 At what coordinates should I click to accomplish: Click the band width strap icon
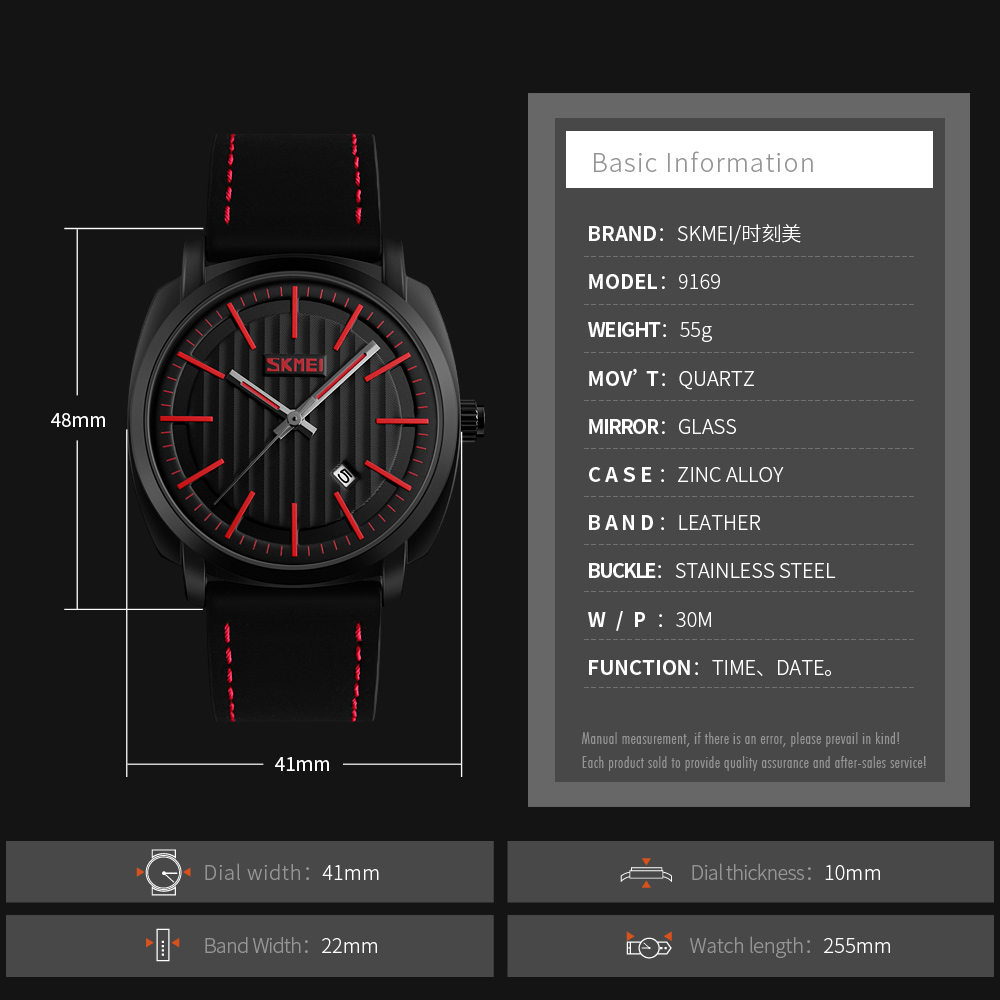coord(163,945)
